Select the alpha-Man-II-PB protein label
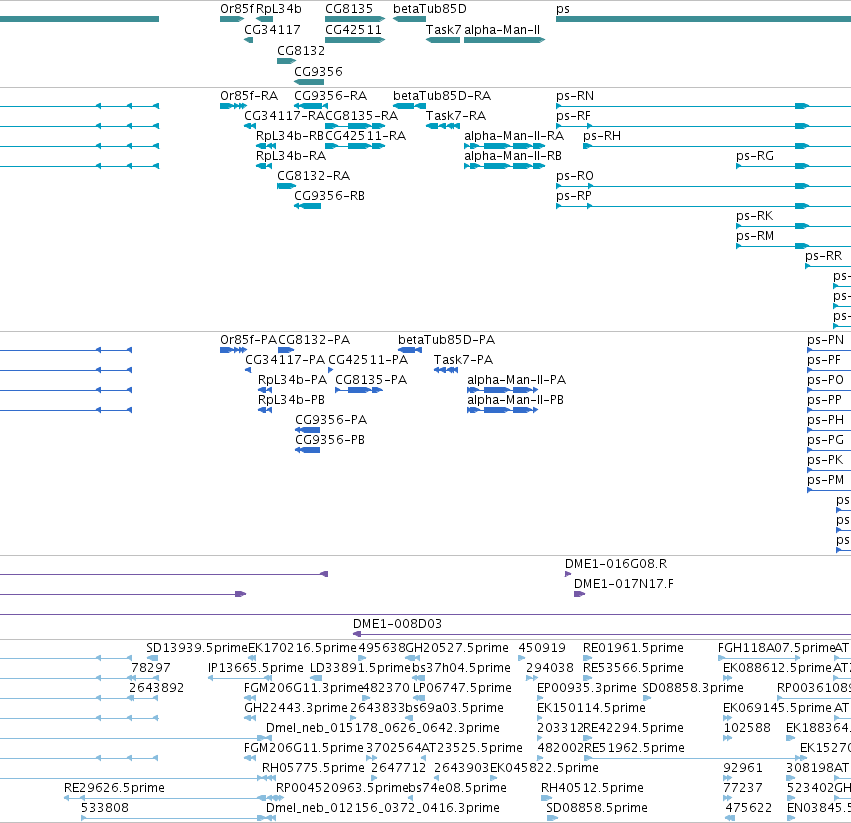851x823 pixels. point(515,400)
